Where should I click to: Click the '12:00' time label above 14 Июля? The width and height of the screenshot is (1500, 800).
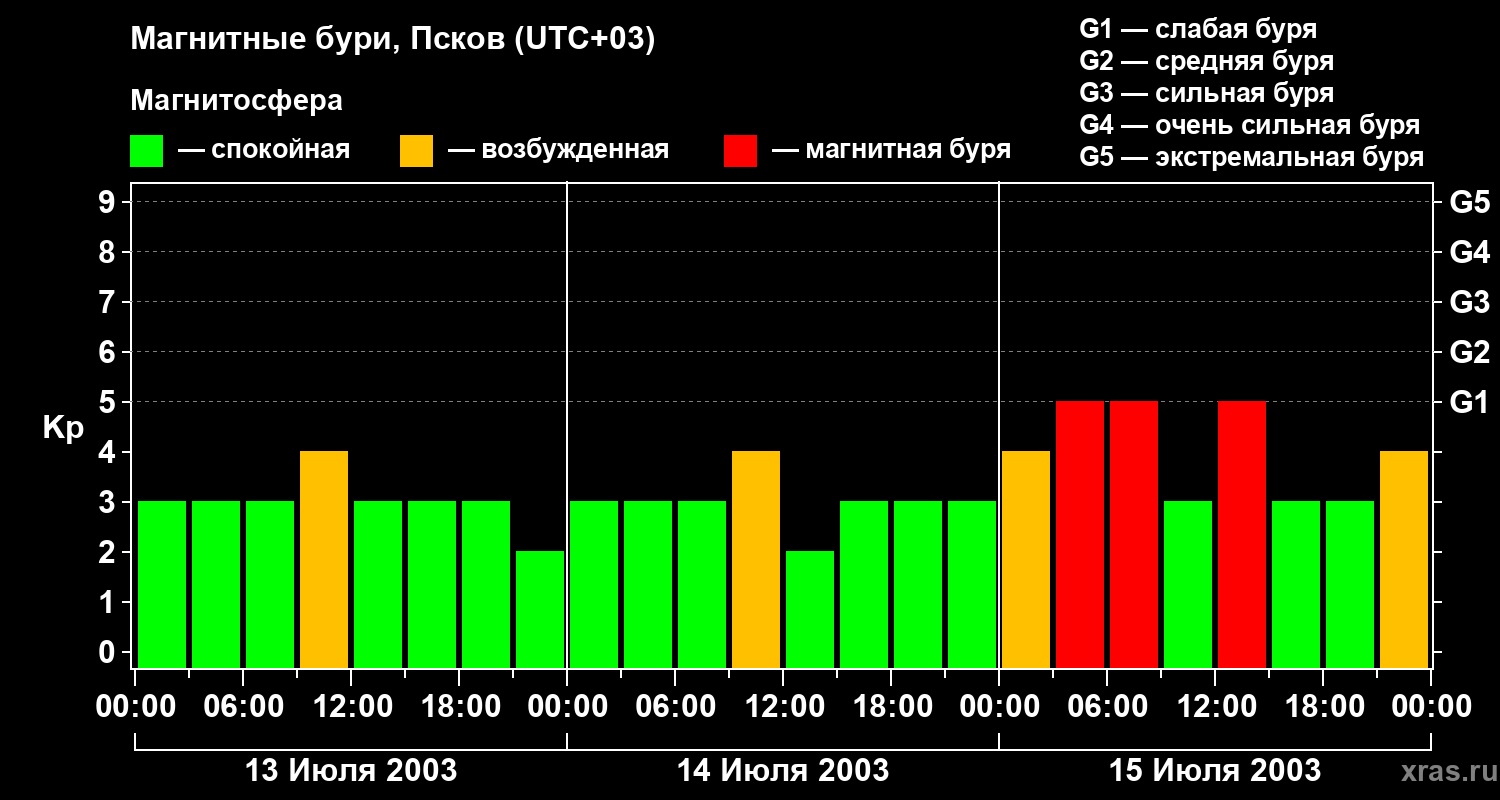tap(783, 707)
